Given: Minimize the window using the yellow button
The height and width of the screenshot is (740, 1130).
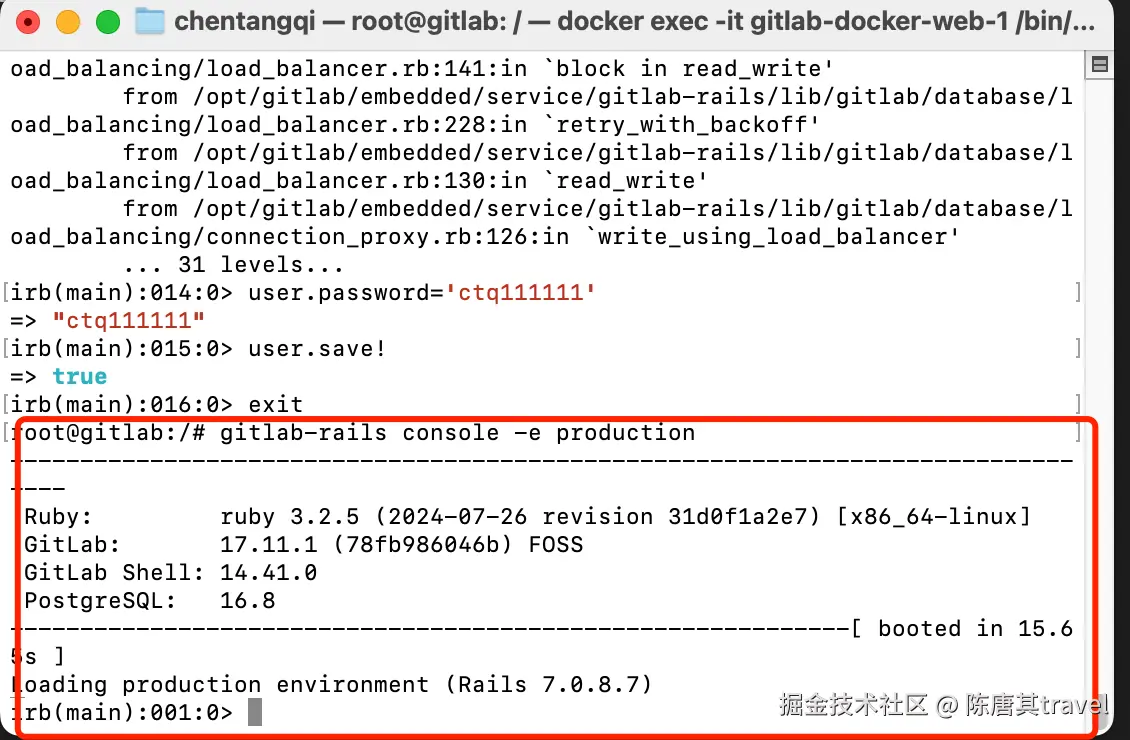Looking at the screenshot, I should point(68,22).
